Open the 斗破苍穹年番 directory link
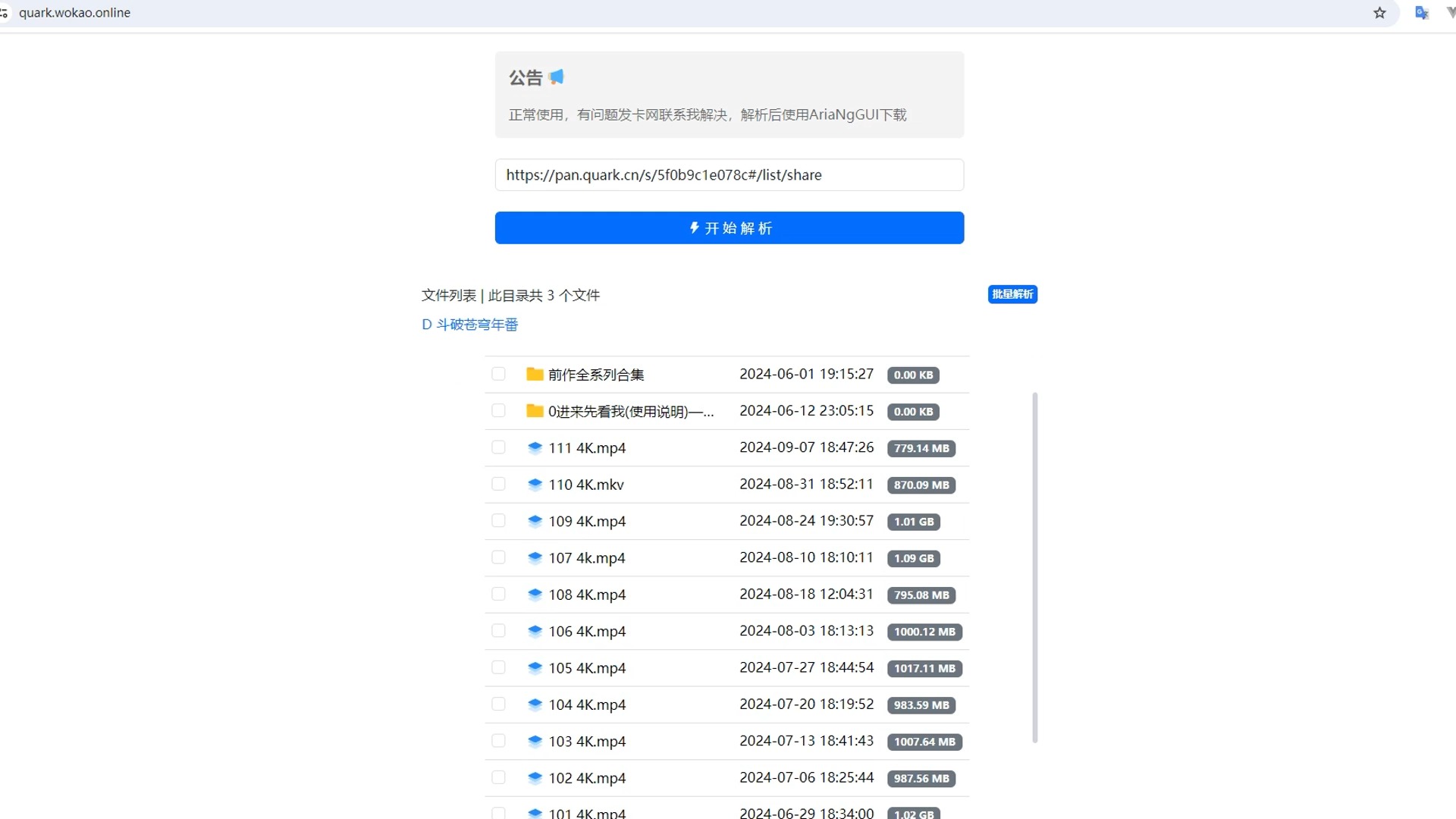The width and height of the screenshot is (1456, 819). (469, 325)
